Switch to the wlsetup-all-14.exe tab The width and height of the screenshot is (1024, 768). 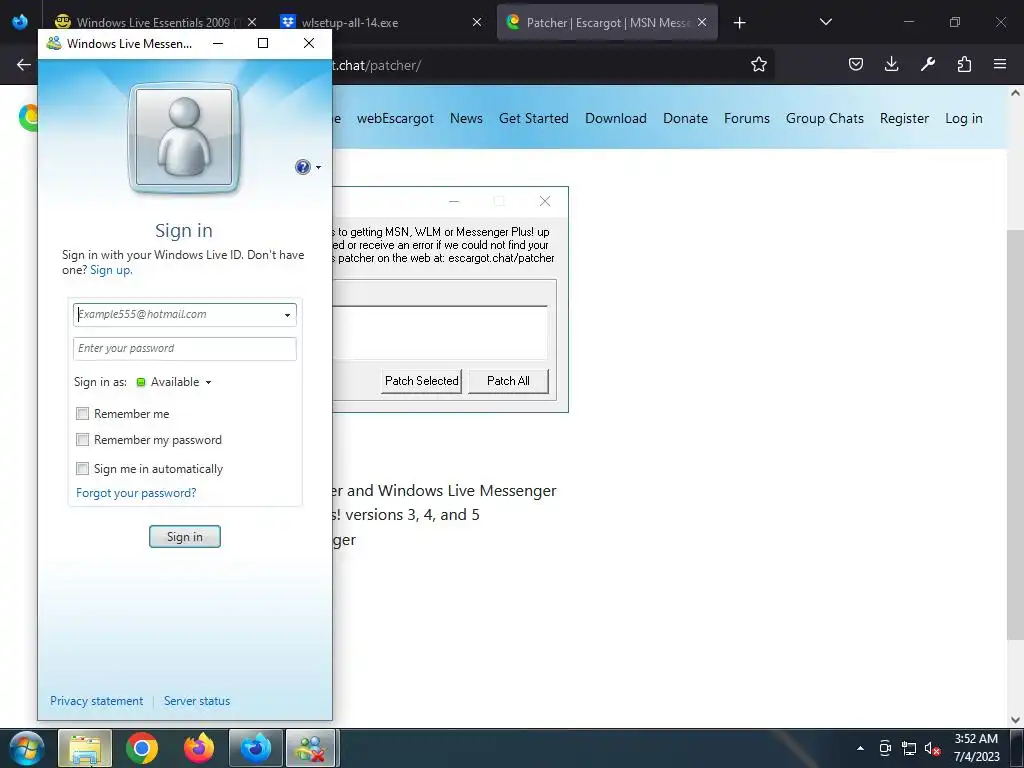pos(381,22)
